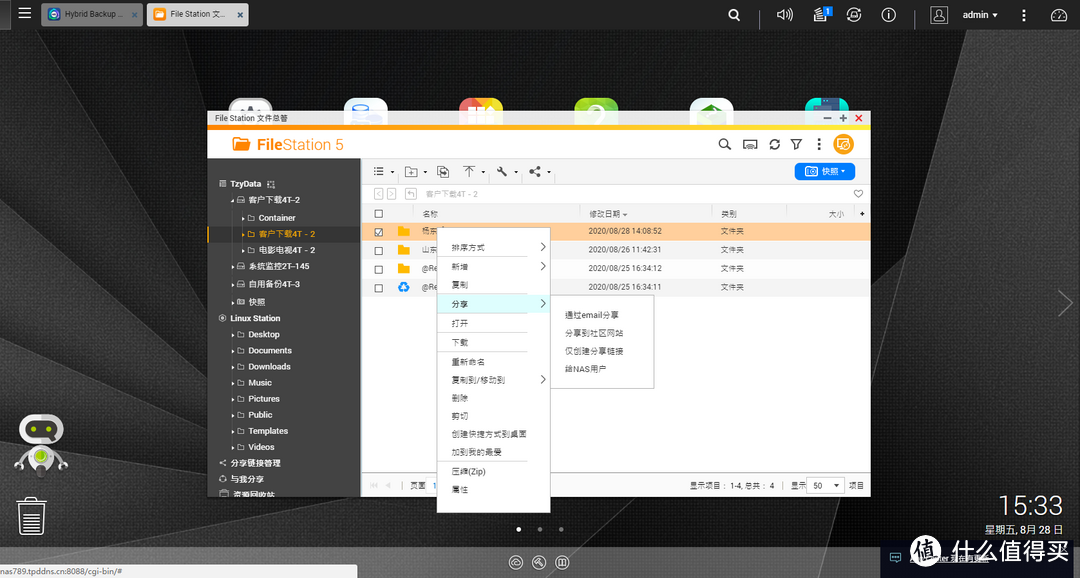Go up to the parent folder
Image resolution: width=1080 pixels, height=578 pixels.
[x=411, y=194]
